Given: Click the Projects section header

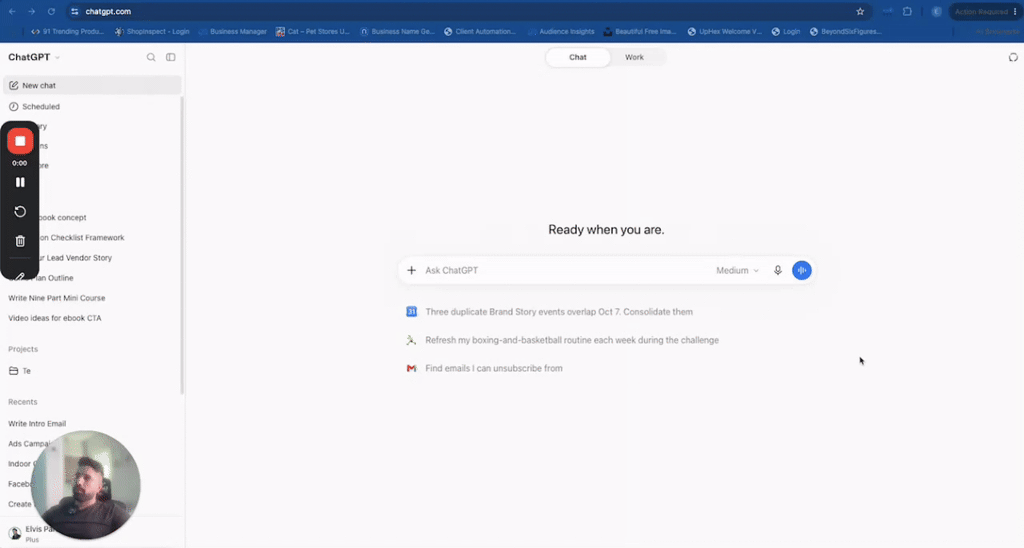Looking at the screenshot, I should click(23, 349).
